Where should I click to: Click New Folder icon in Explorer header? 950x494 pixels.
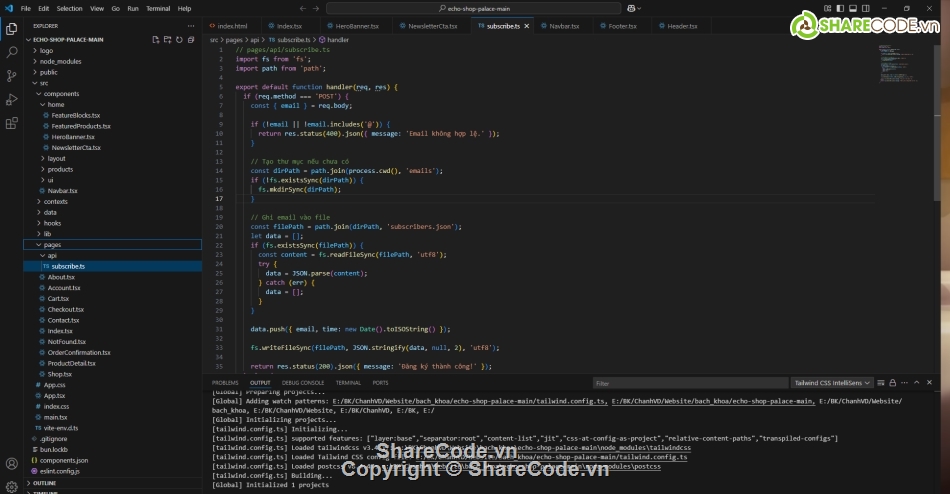pos(167,39)
